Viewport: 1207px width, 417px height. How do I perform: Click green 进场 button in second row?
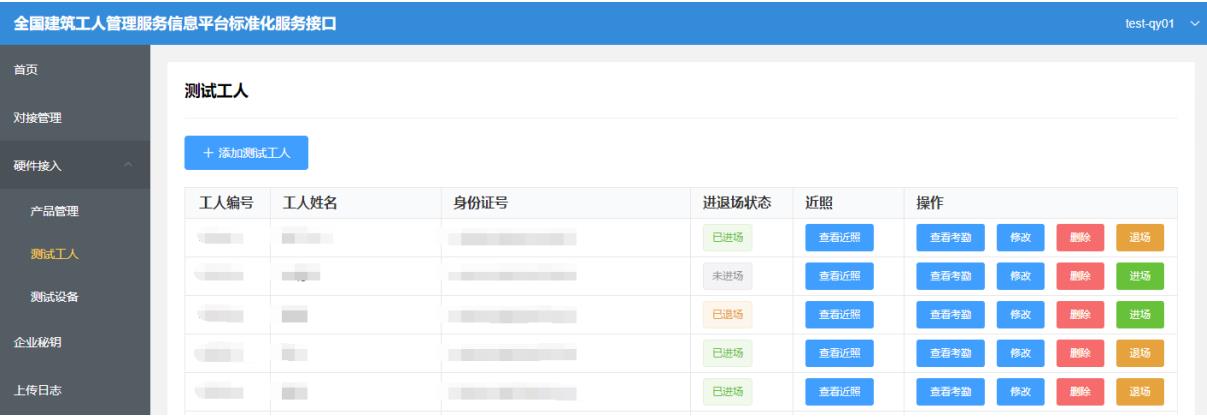click(1140, 276)
